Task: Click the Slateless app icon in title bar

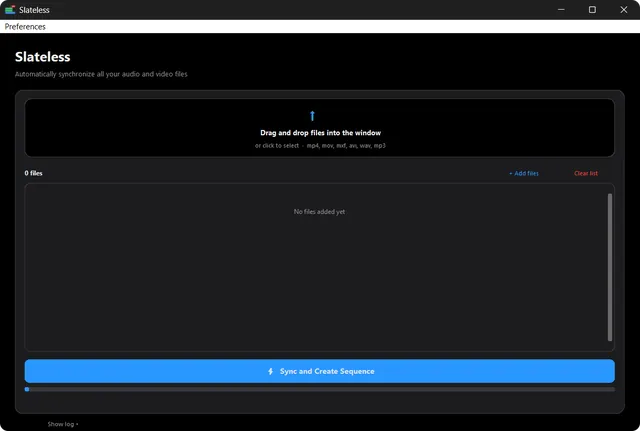Action: tap(10, 10)
